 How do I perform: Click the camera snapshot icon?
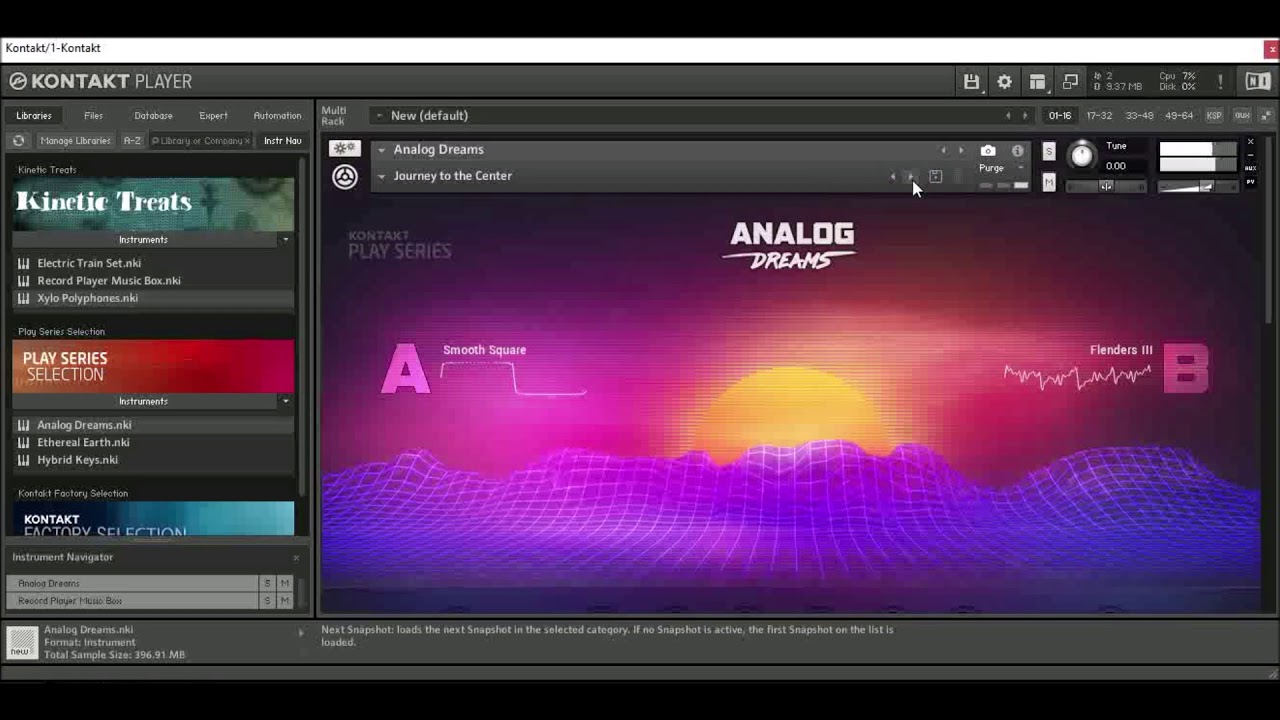pos(988,150)
